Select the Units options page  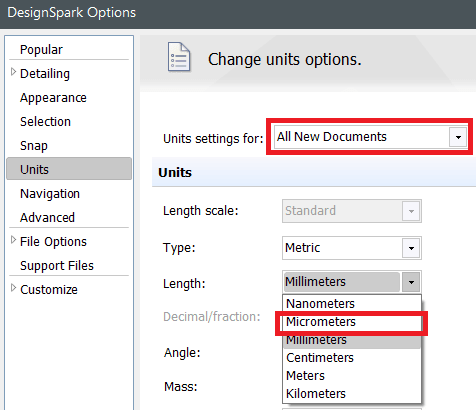point(69,169)
